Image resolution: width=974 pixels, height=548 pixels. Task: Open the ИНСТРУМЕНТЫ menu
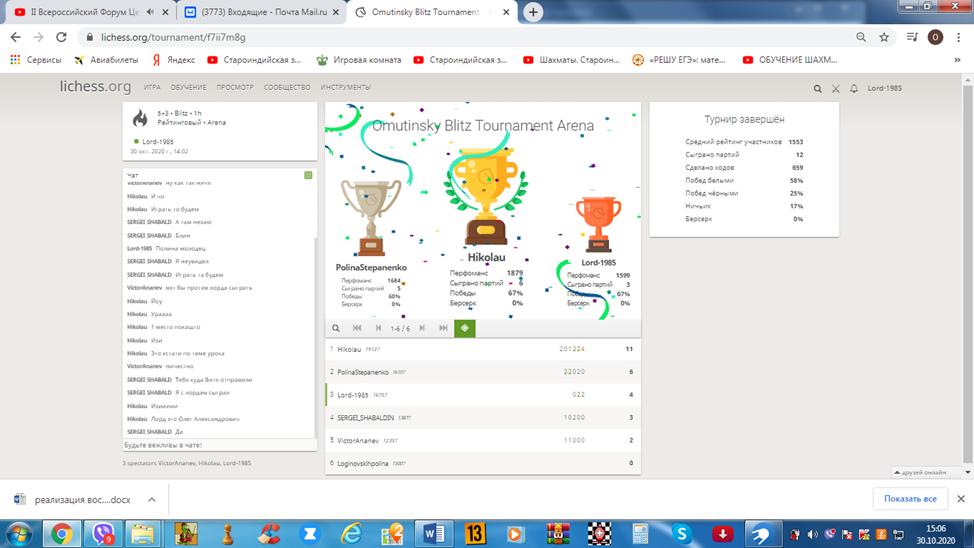[x=346, y=88]
